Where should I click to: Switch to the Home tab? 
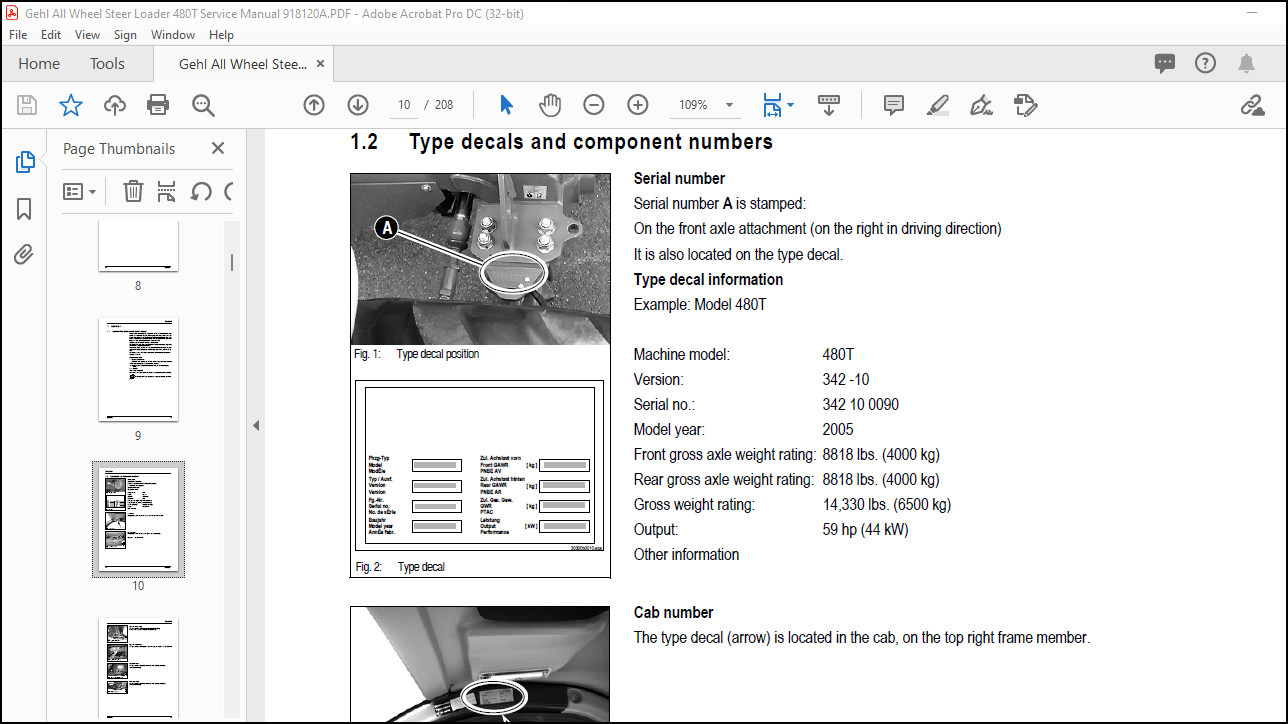(39, 64)
